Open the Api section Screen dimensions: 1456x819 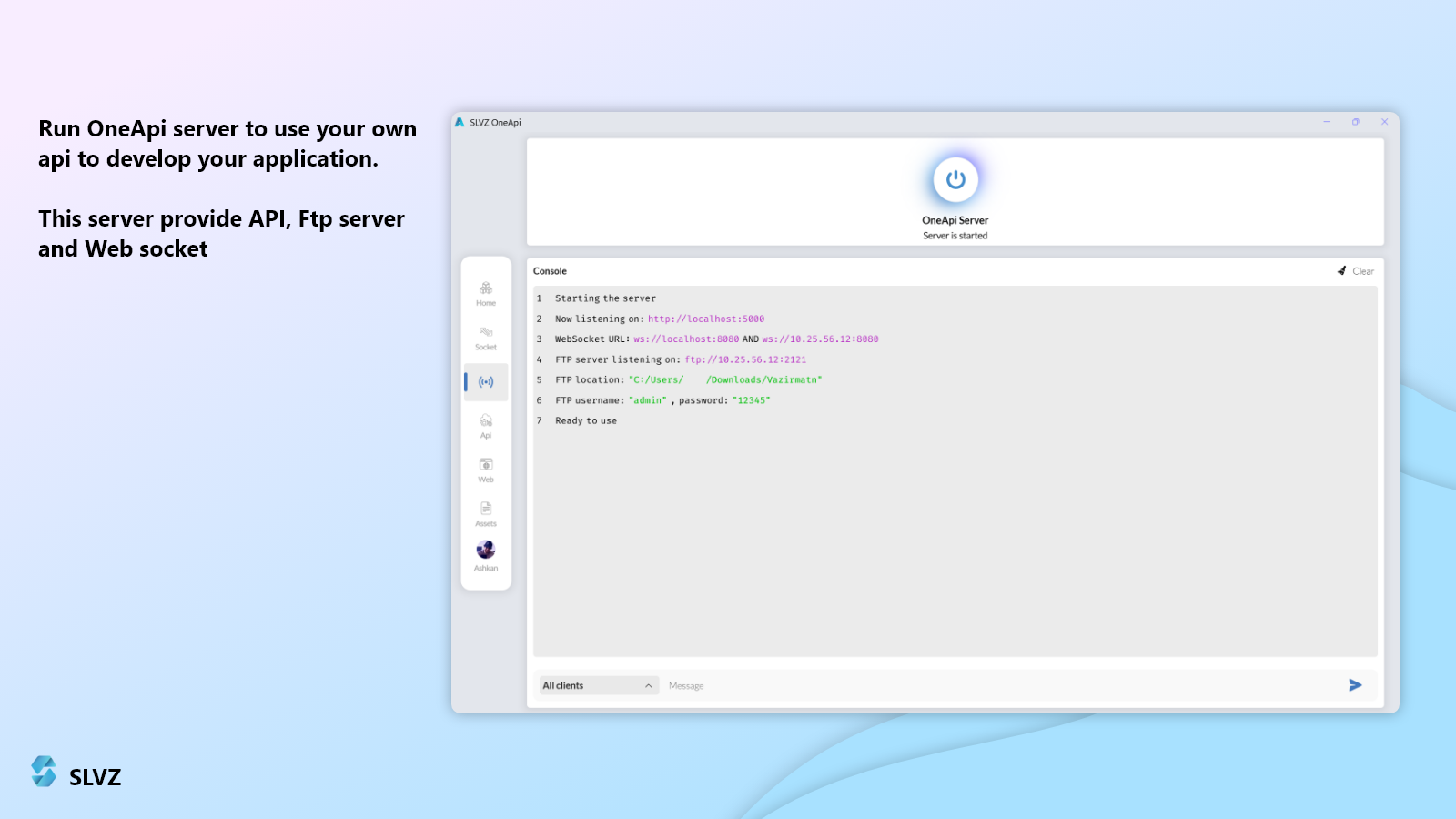486,426
